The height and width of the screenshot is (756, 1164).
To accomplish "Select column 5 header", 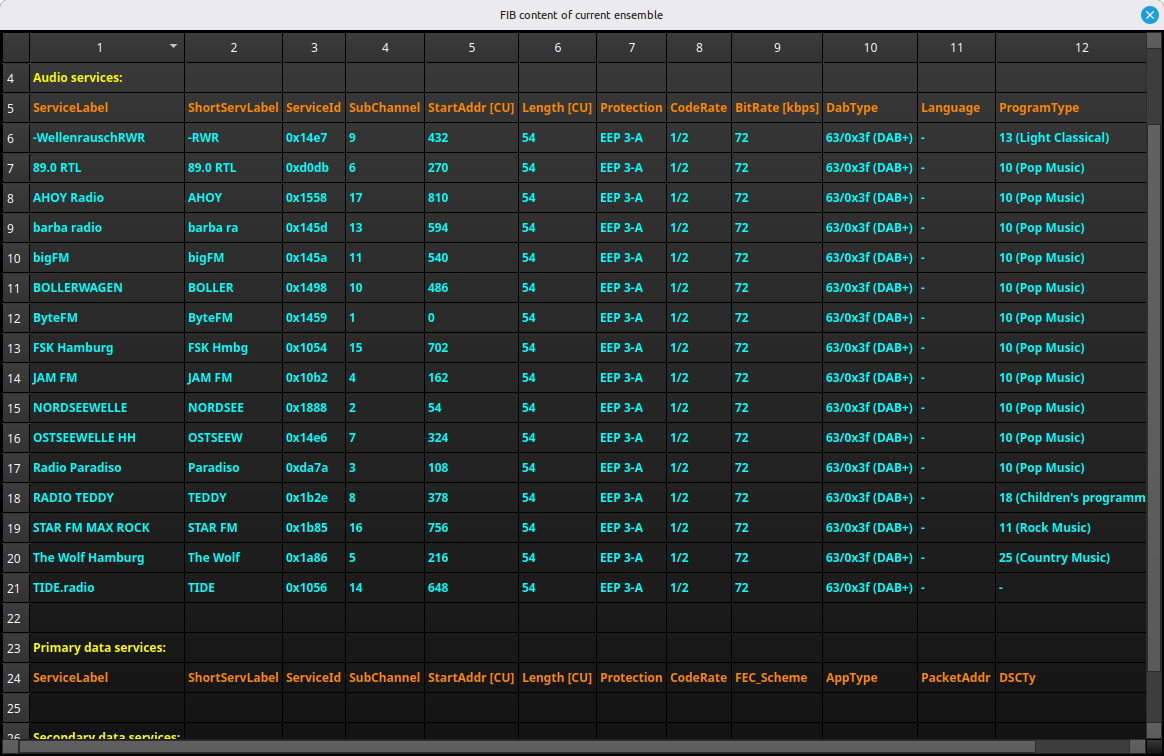I will coord(471,47).
